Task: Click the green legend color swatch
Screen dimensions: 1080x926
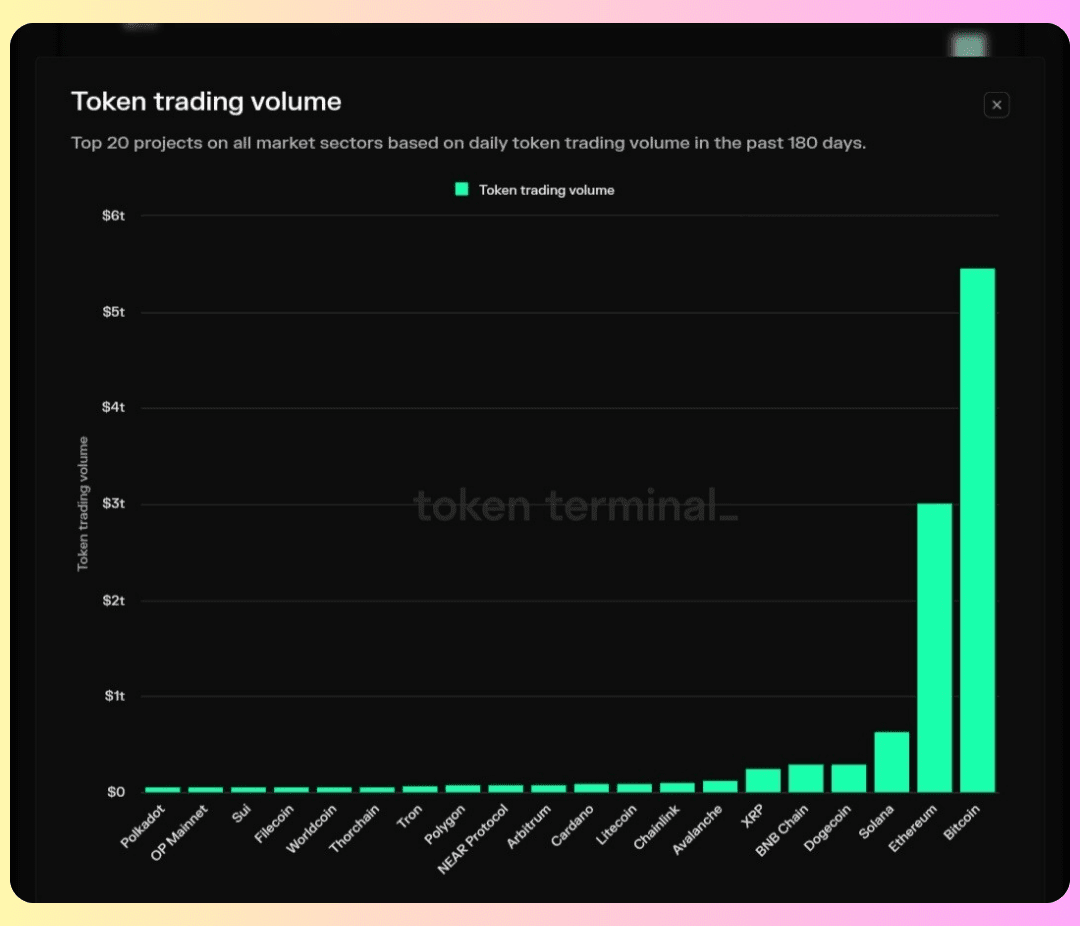Action: point(462,189)
